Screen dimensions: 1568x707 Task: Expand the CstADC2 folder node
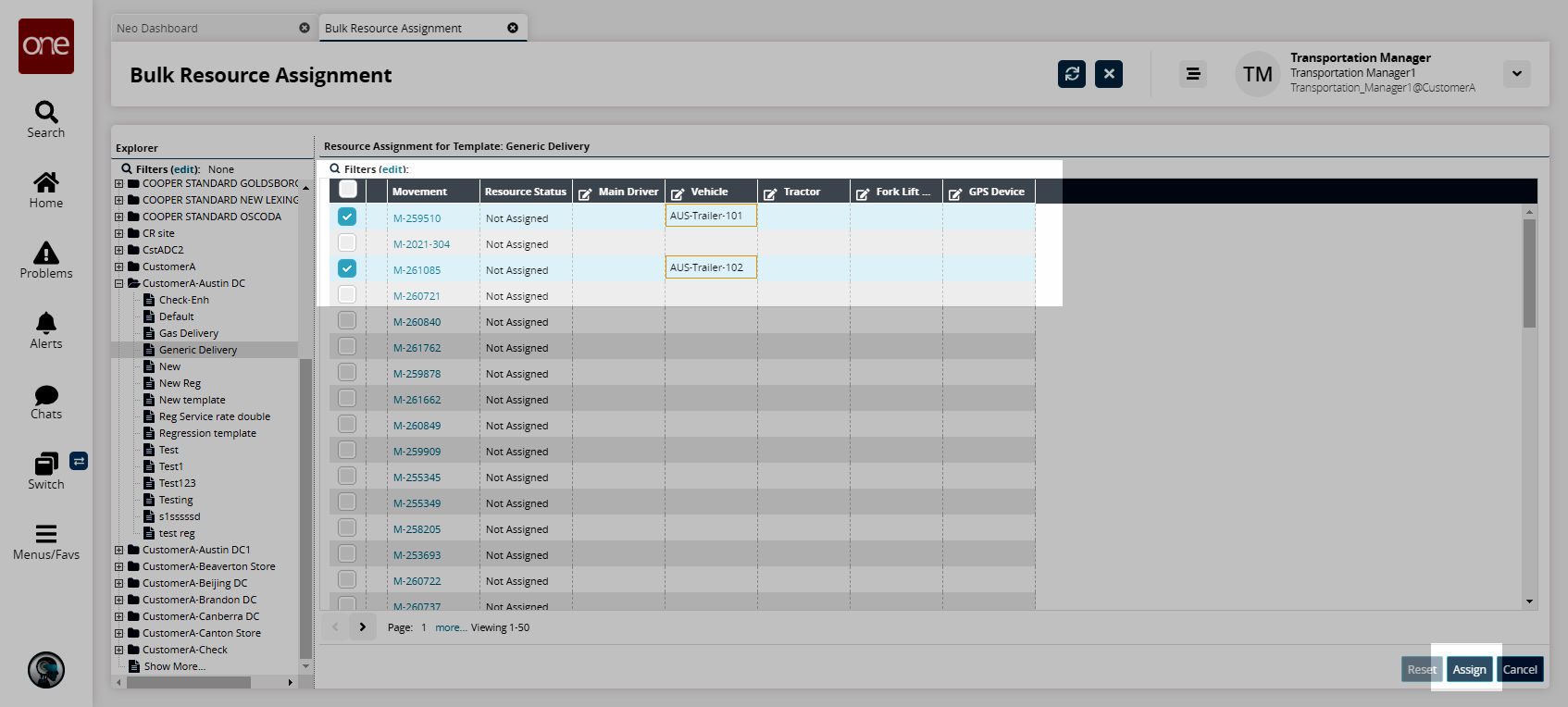(118, 251)
